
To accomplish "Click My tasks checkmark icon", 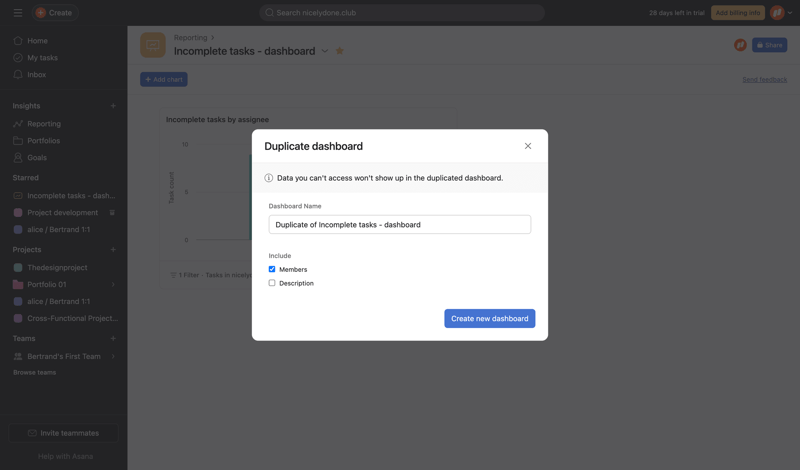I will (x=18, y=58).
